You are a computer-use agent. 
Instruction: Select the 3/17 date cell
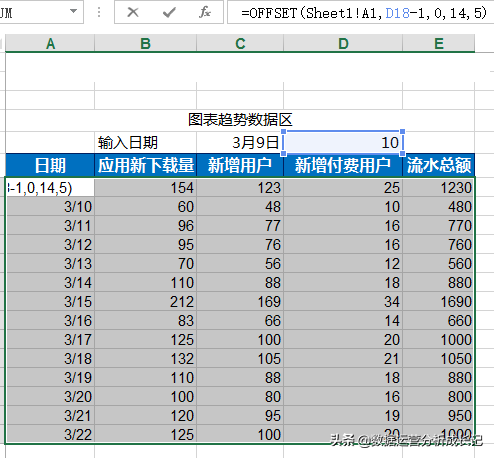click(x=50, y=340)
